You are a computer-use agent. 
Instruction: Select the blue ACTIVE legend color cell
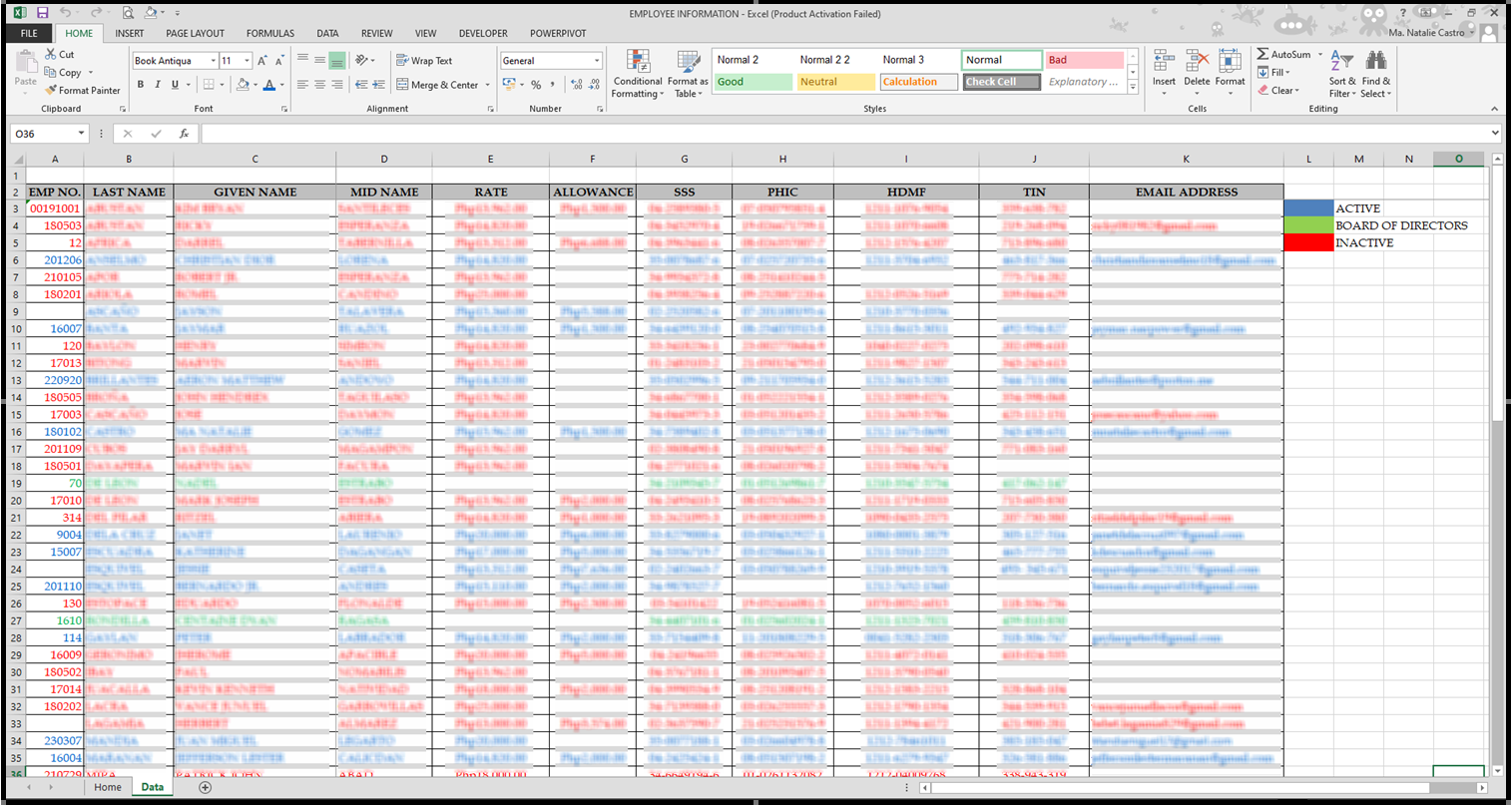(1308, 208)
